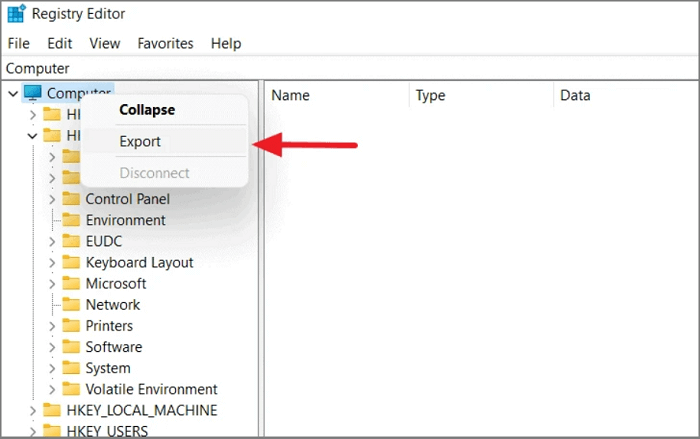Click the address bar showing Computer
This screenshot has width=700, height=439.
350,68
